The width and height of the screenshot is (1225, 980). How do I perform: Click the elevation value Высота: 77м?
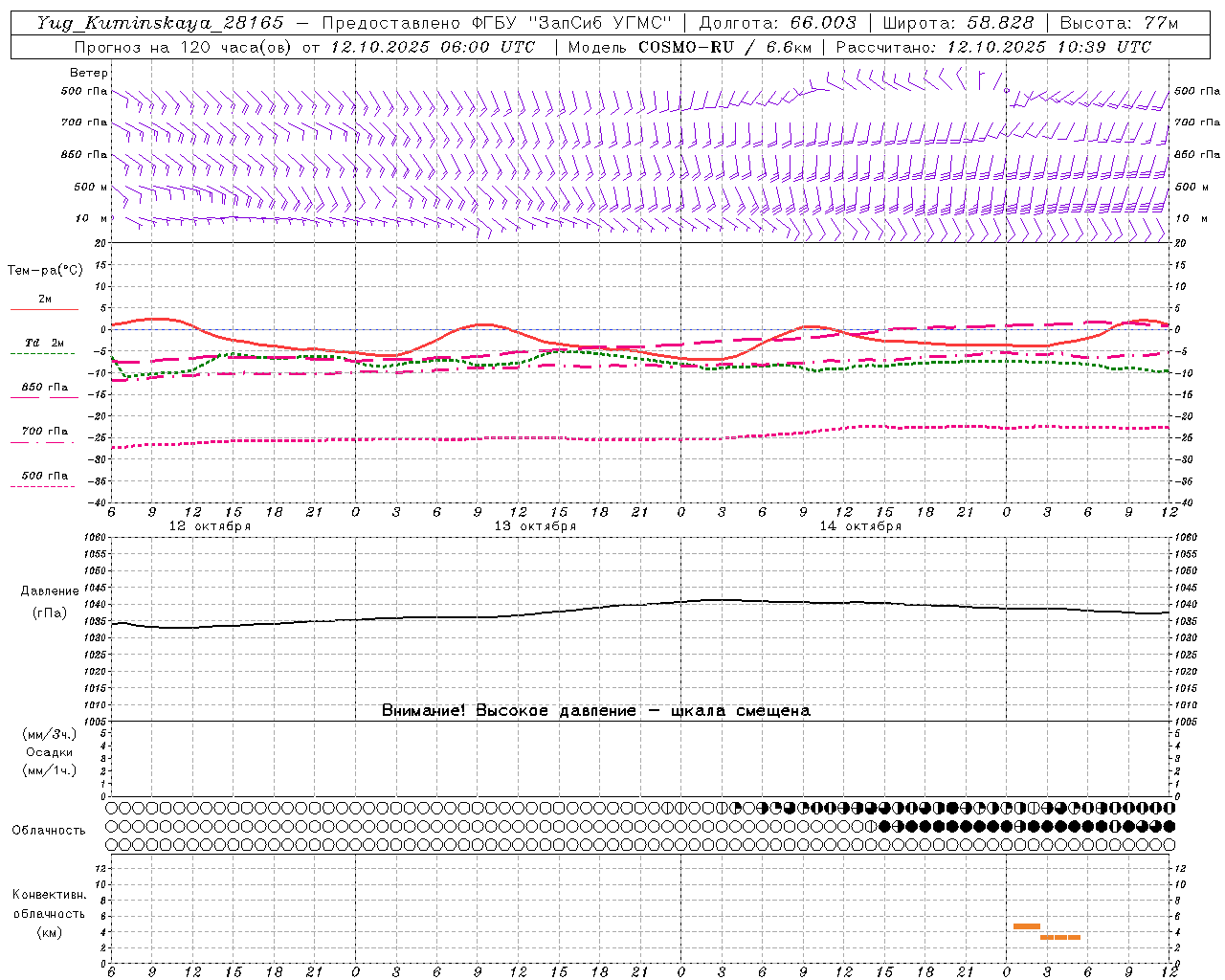[x=1119, y=23]
